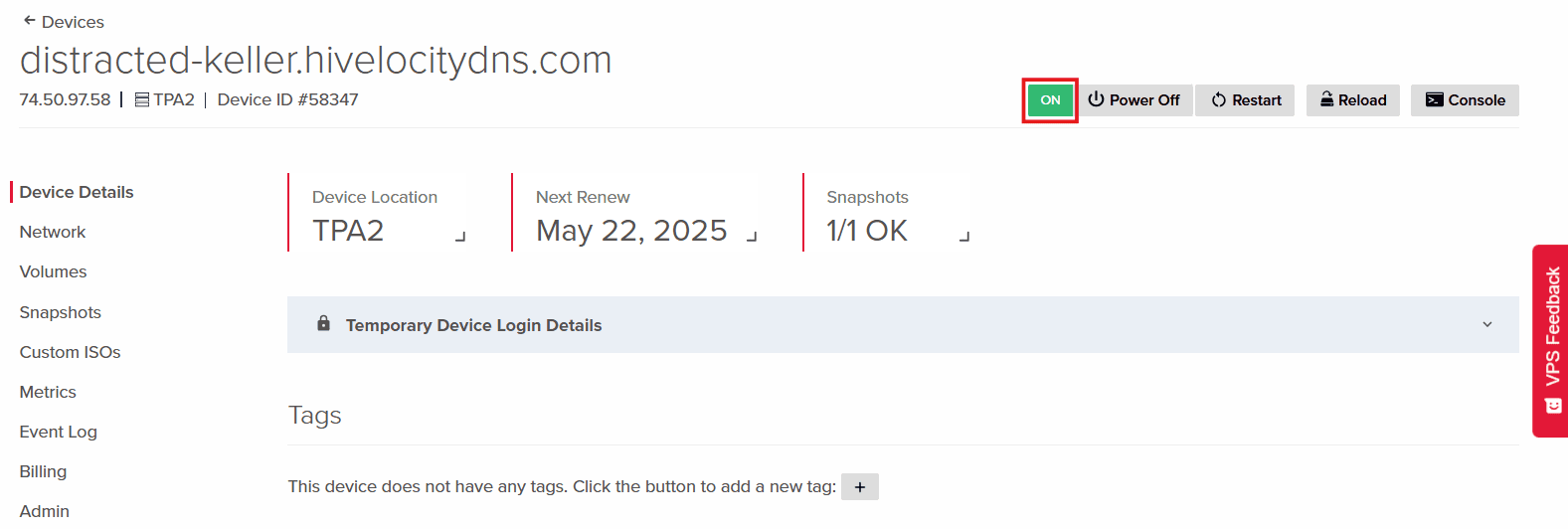
Task: Navigate to Custom ISOs
Action: pos(71,352)
